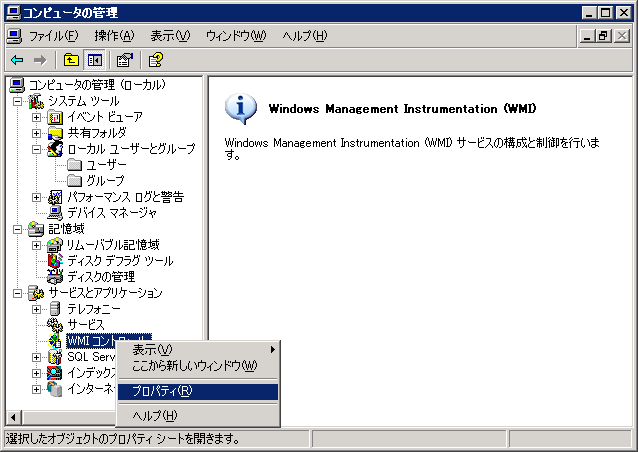Expand the インデックス node
Screen dimensions: 638x452
click(x=36, y=373)
